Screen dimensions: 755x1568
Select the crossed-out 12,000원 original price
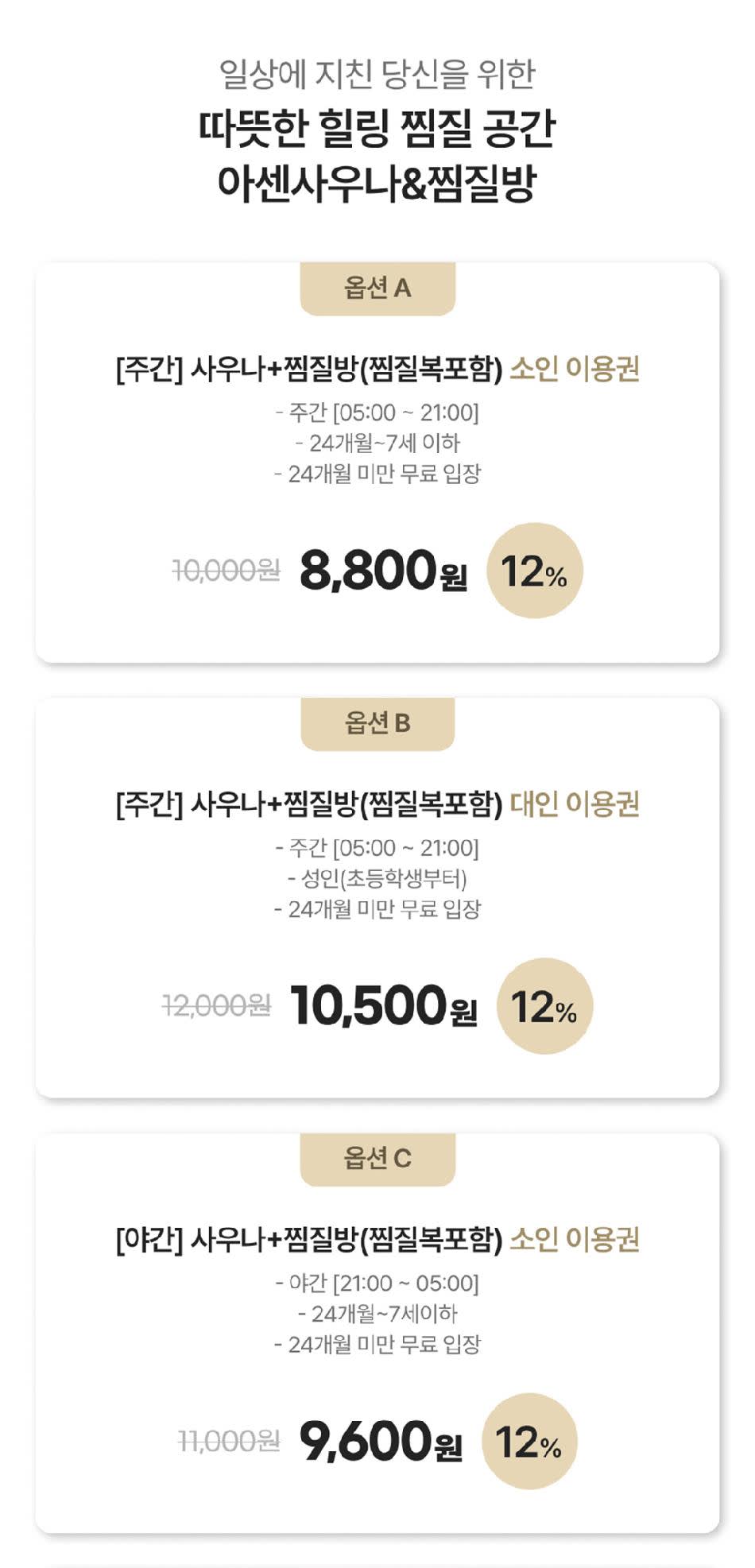click(216, 1006)
